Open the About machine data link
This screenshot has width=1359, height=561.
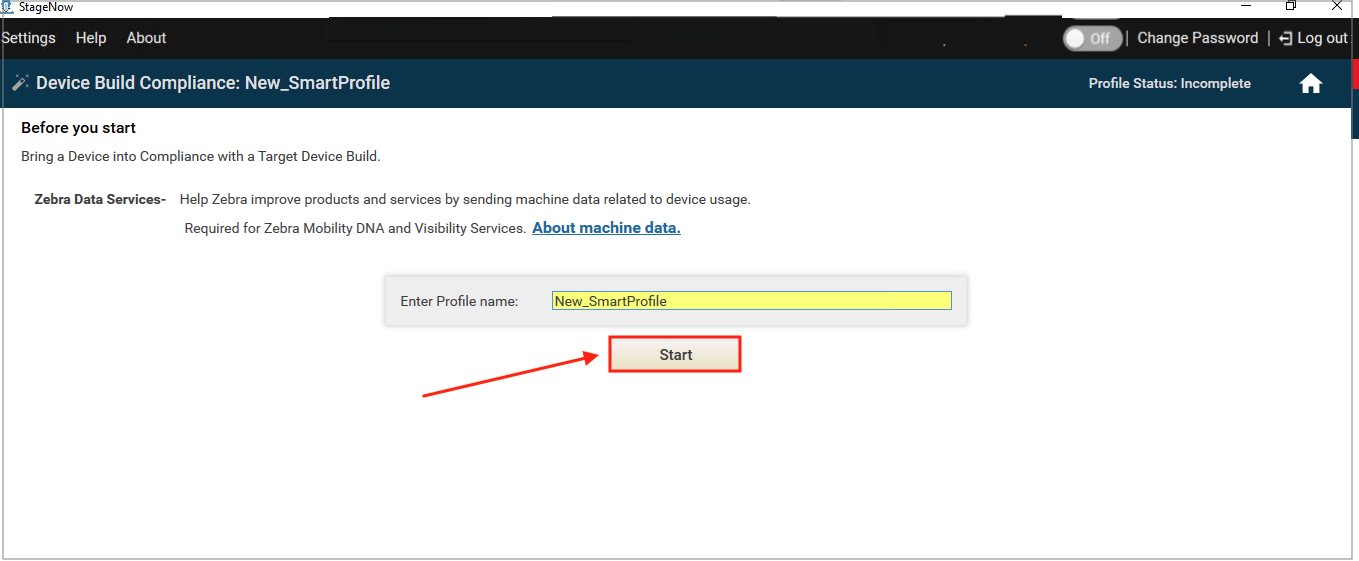click(606, 228)
